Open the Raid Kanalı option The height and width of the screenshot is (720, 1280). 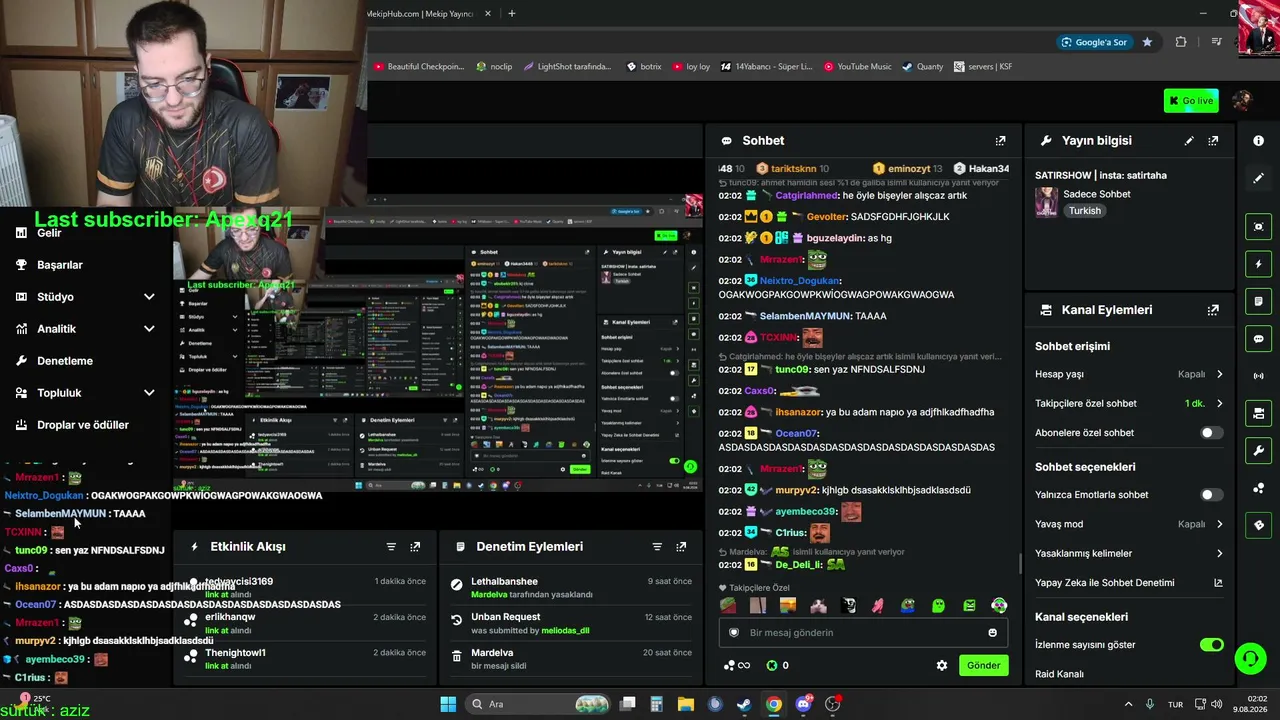pos(1059,674)
